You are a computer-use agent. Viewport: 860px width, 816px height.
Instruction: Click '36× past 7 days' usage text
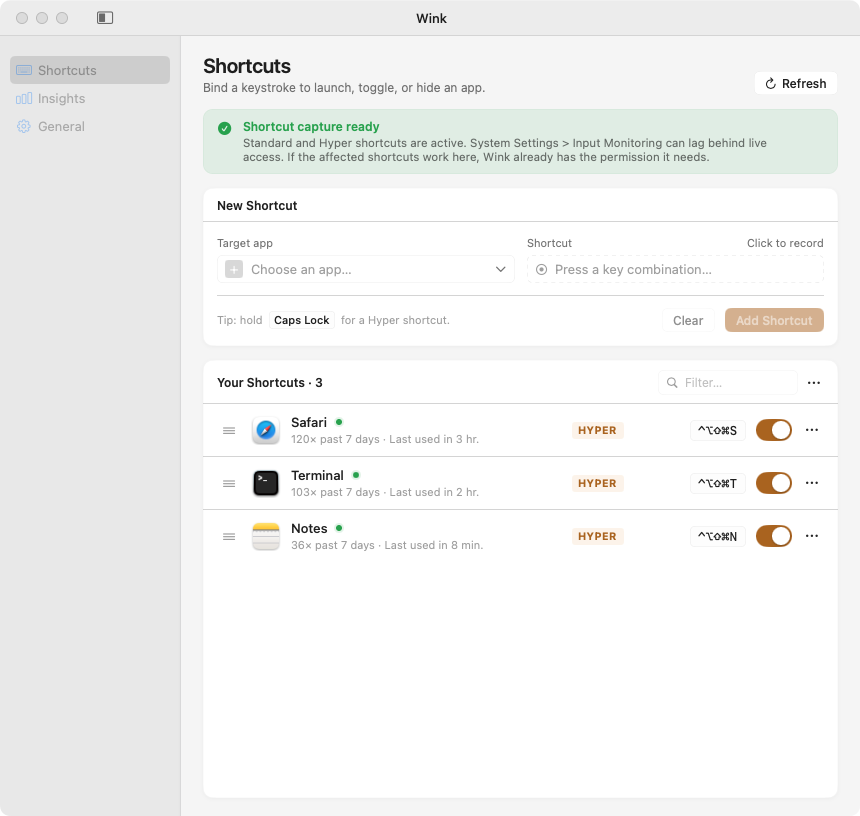coord(333,545)
